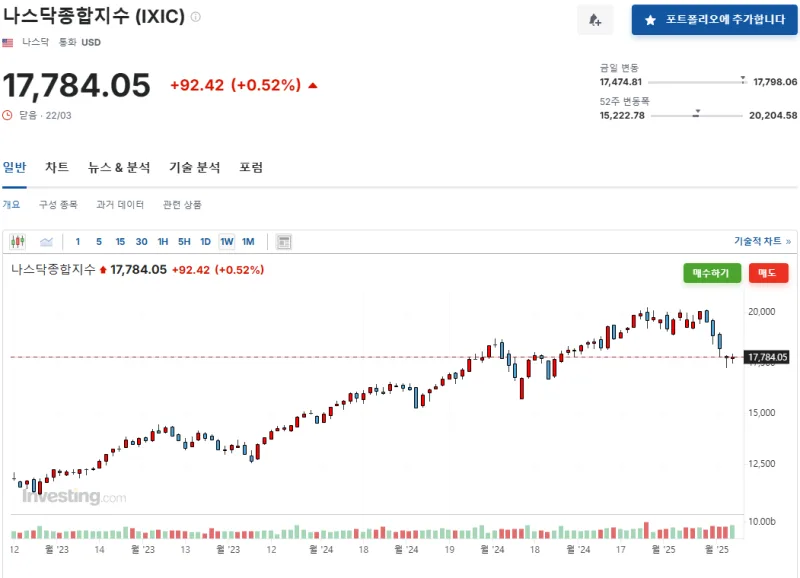Select the candlestick chart type icon

coord(18,241)
